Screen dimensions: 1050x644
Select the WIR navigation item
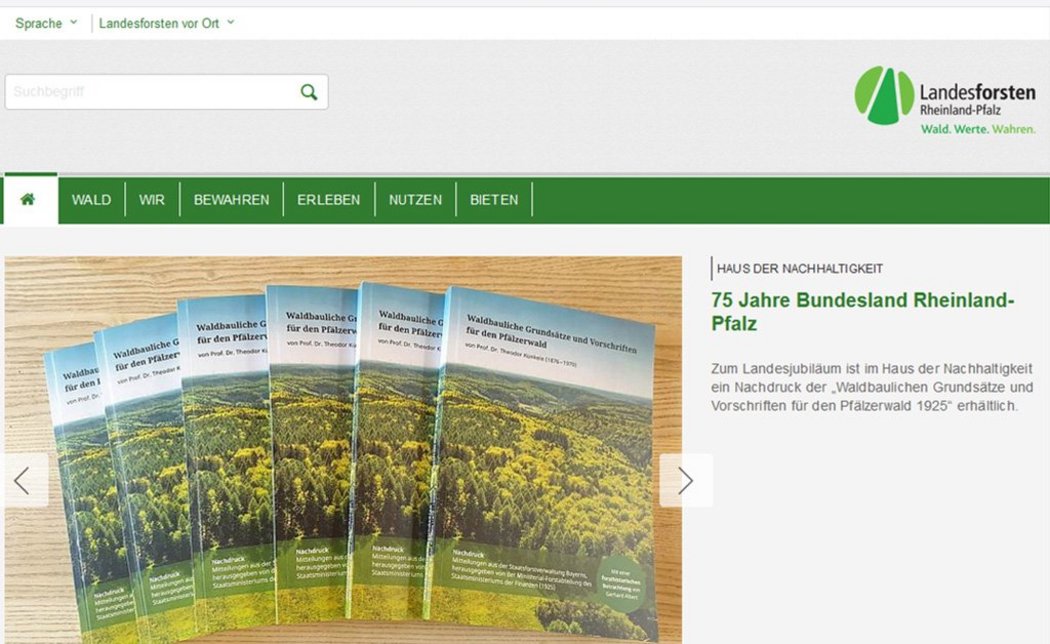(x=152, y=200)
